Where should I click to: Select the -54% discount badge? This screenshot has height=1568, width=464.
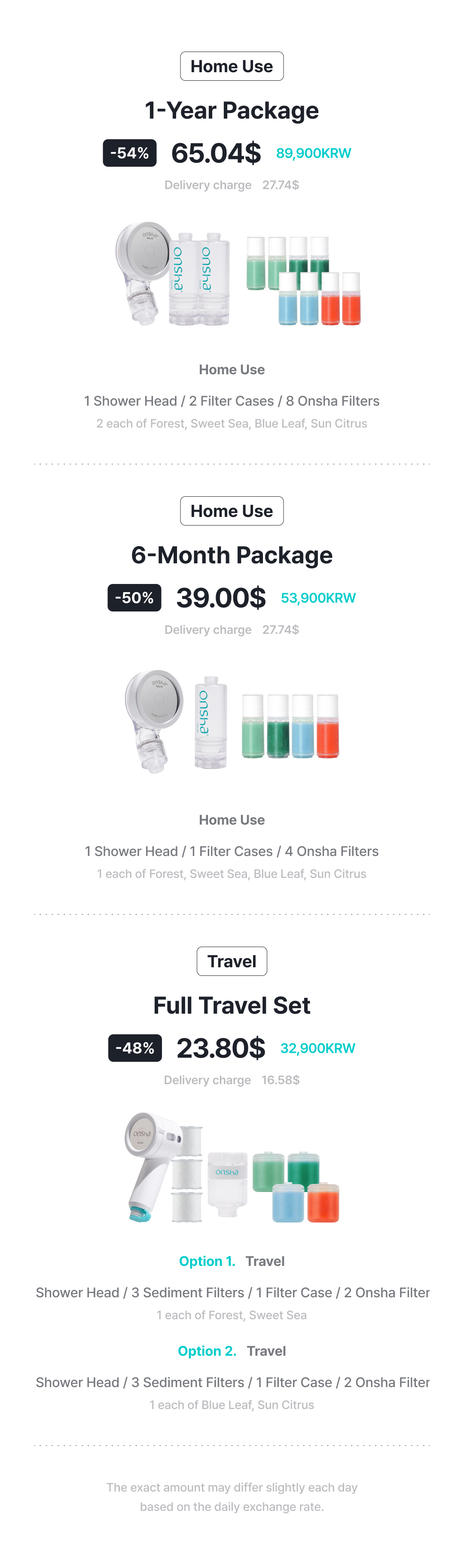pyautogui.click(x=129, y=153)
